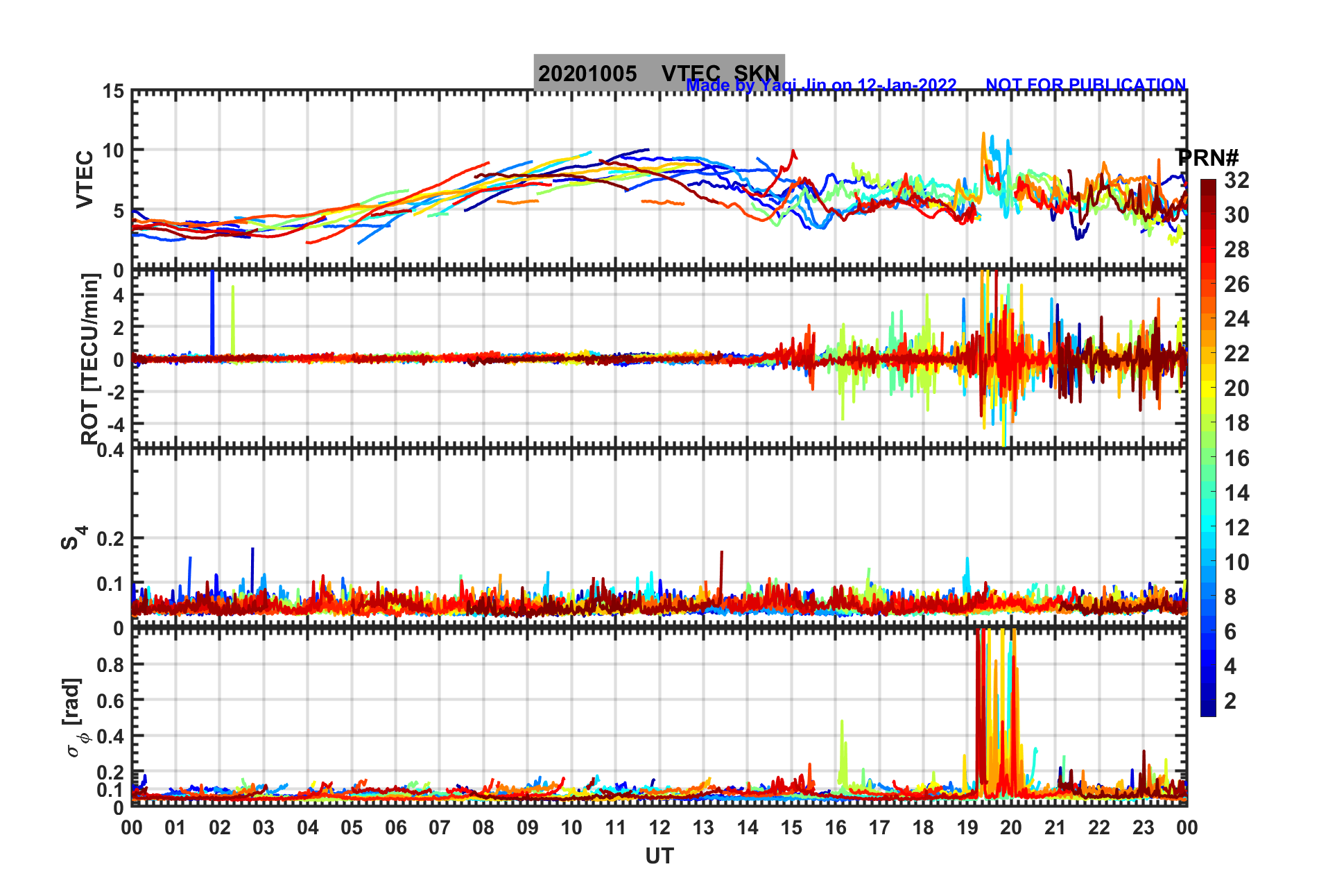Image resolution: width=1319 pixels, height=896 pixels.
Task: Click the PRN colorbar strip
Action: [1208, 448]
